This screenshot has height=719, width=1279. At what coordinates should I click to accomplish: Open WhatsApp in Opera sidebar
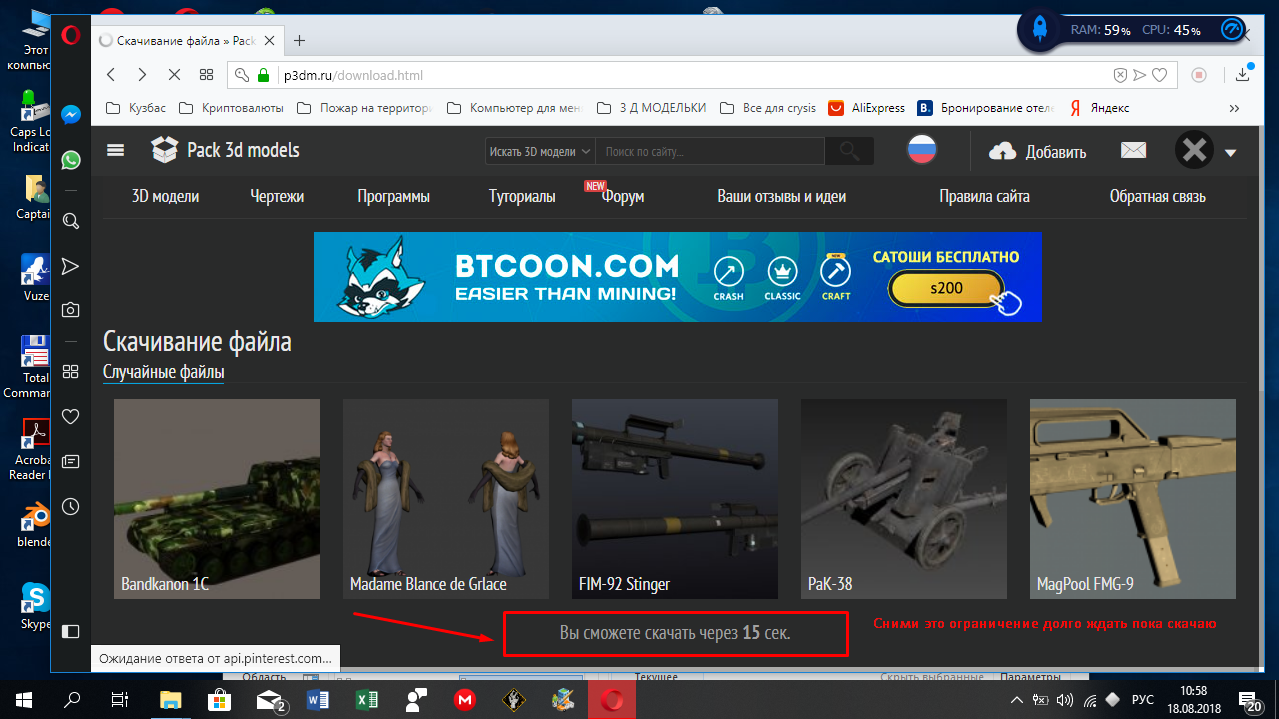point(70,159)
